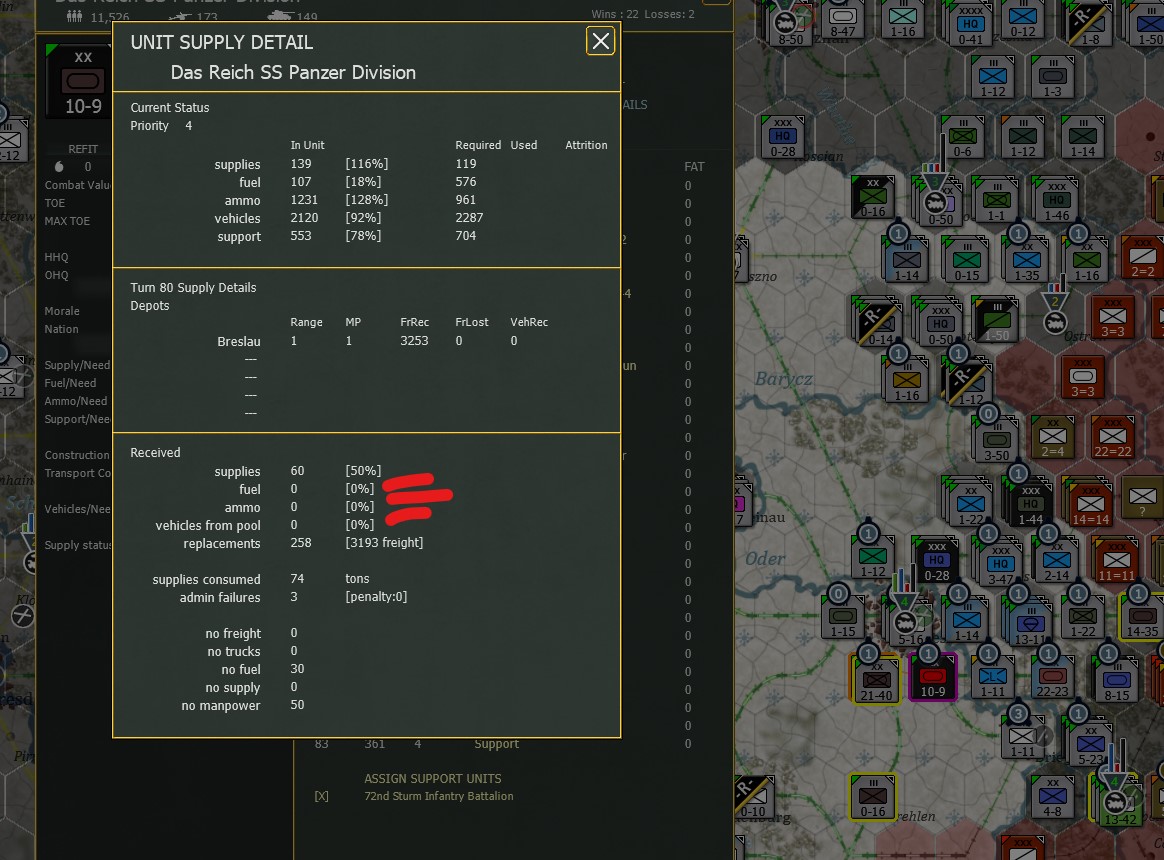The image size is (1164, 860).
Task: Click the no manpower value 50
Action: pos(297,705)
